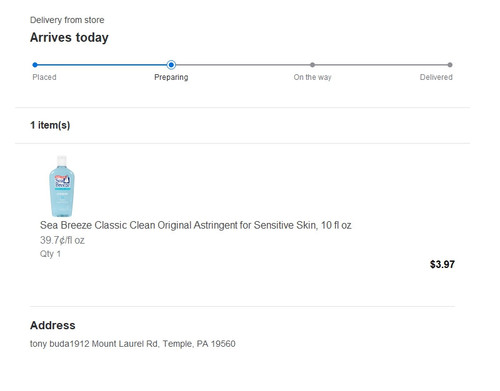Viewport: 500px width, 391px height.
Task: Click the $3.97 item price
Action: click(442, 264)
